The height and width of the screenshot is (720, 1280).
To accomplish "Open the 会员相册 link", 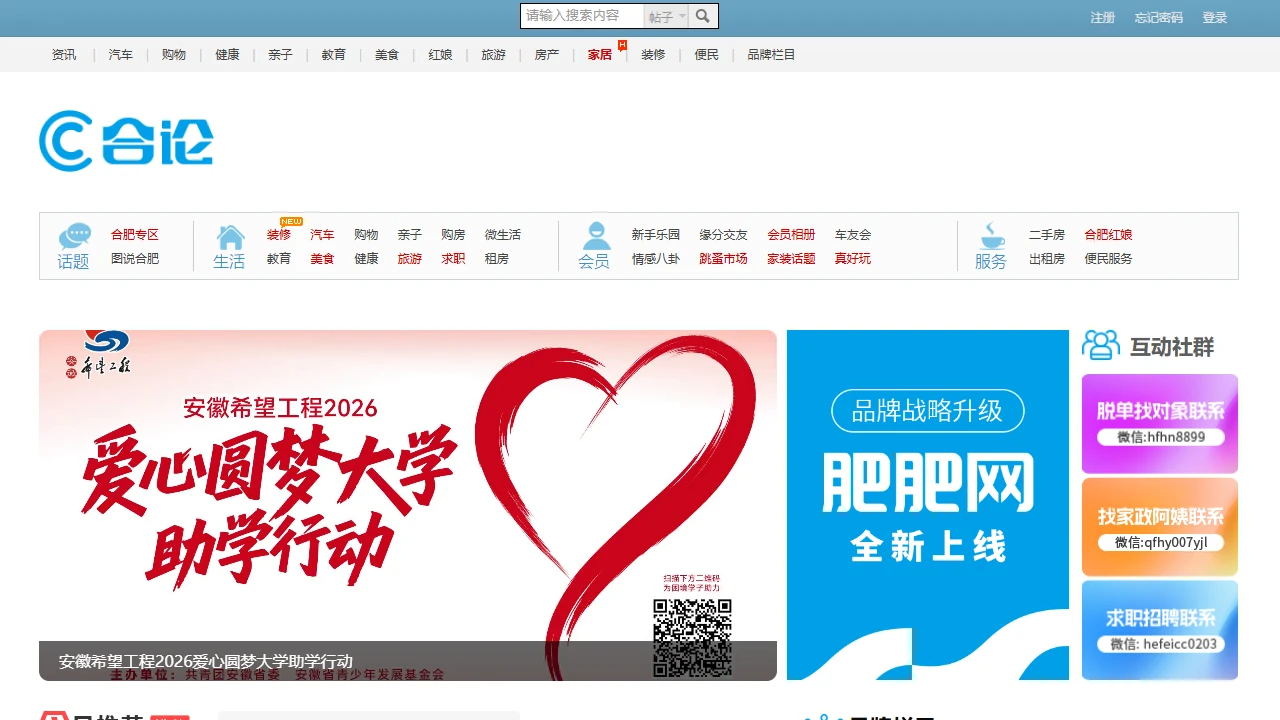I will click(791, 235).
